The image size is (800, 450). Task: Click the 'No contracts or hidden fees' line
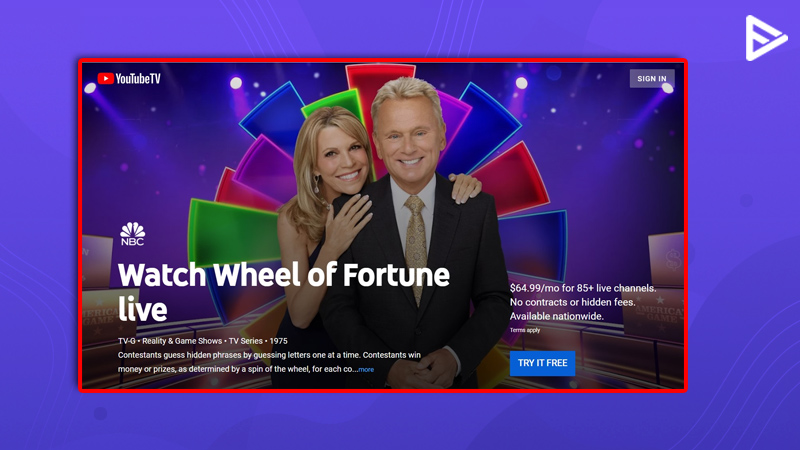click(572, 302)
